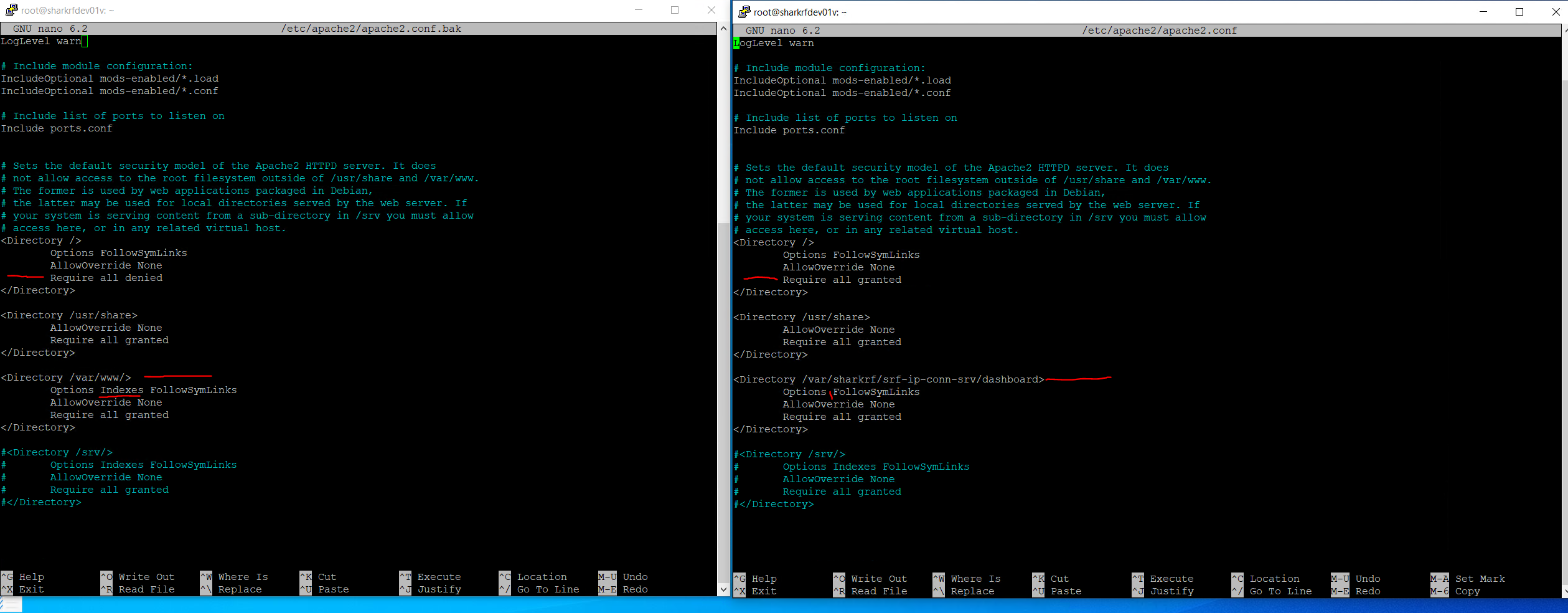The width and height of the screenshot is (1568, 613).
Task: Click the ^G Help shortcut in left nano
Action: 22,577
